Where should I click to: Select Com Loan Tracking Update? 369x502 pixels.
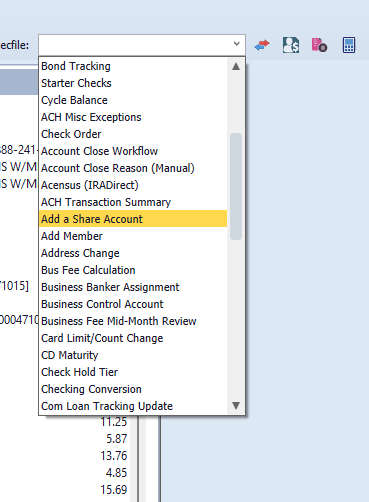tap(133, 406)
